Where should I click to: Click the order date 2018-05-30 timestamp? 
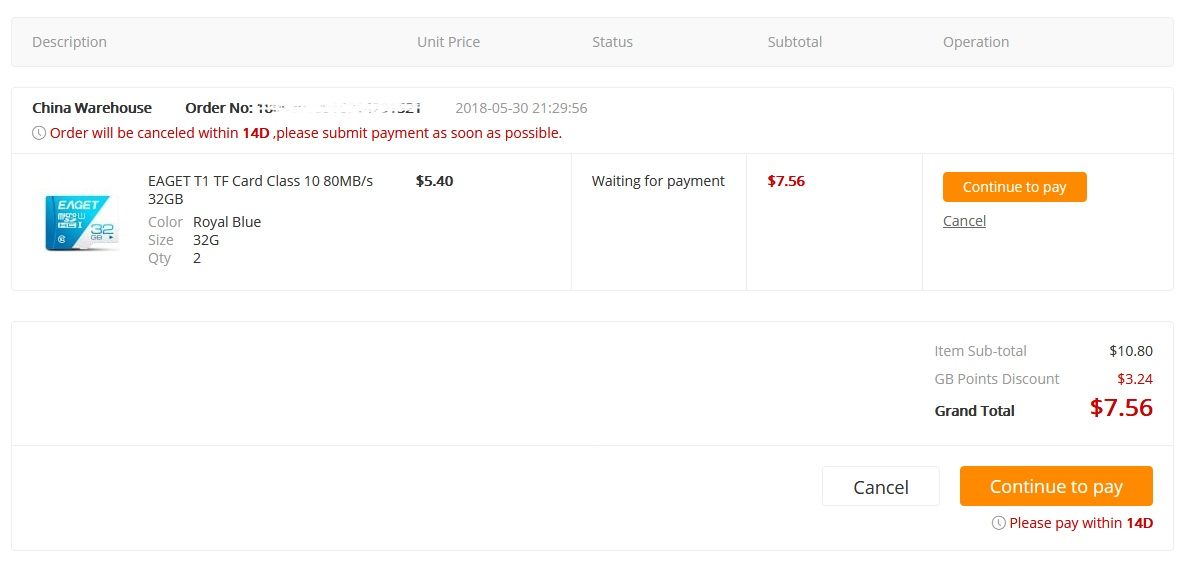tap(521, 108)
